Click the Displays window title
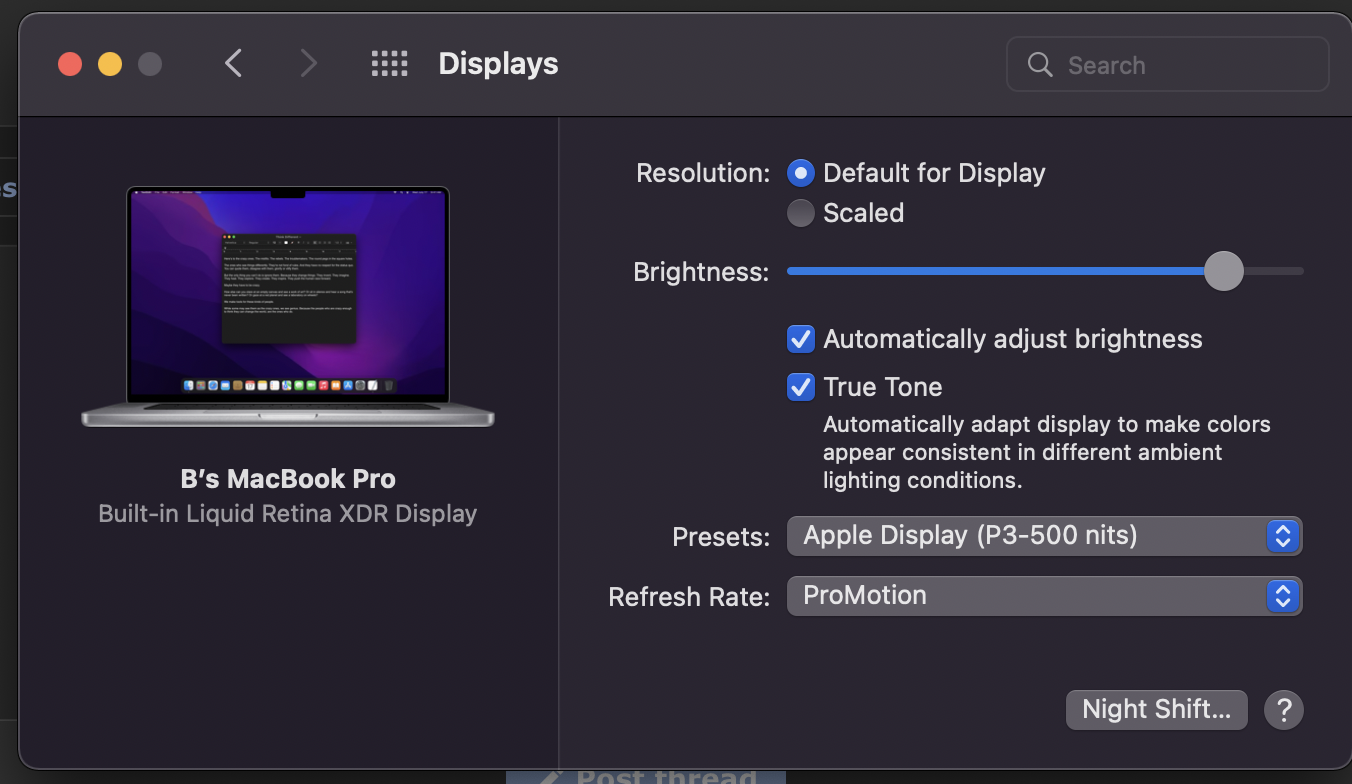This screenshot has width=1352, height=784. (498, 64)
